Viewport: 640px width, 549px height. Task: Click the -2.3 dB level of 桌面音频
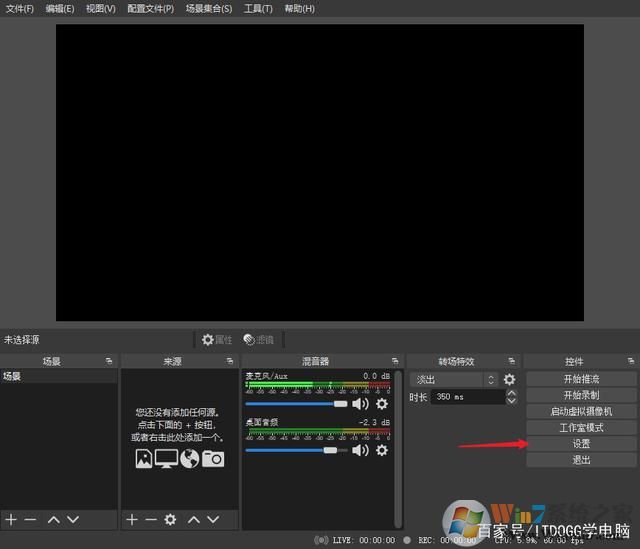374,422
